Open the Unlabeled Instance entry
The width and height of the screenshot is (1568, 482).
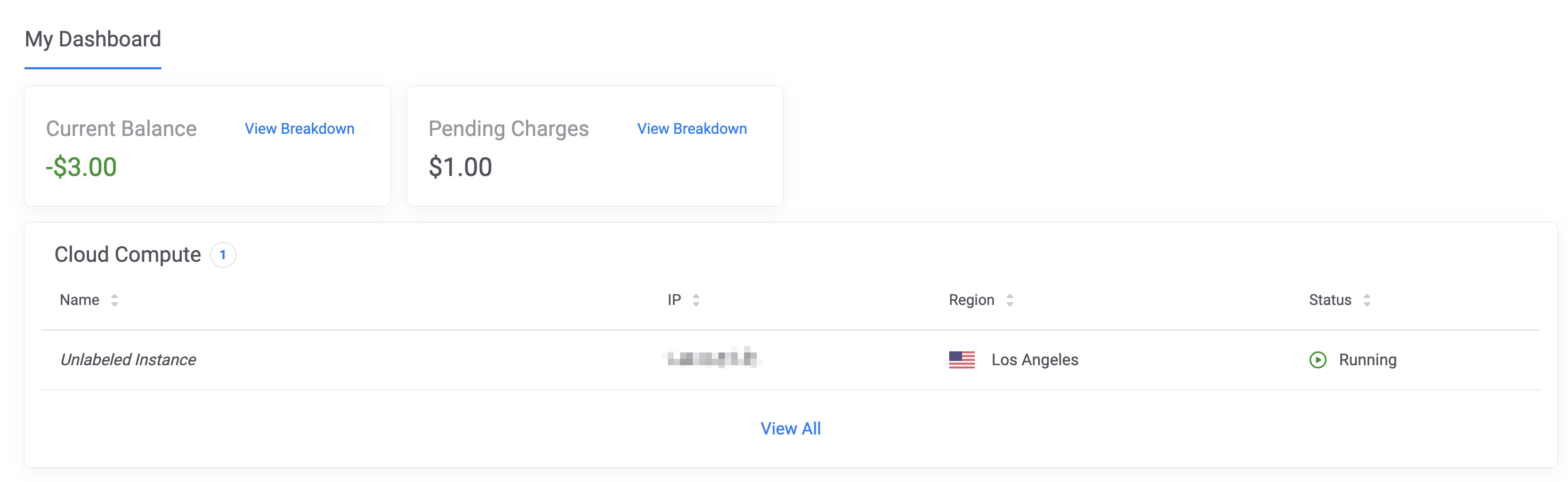pos(128,360)
